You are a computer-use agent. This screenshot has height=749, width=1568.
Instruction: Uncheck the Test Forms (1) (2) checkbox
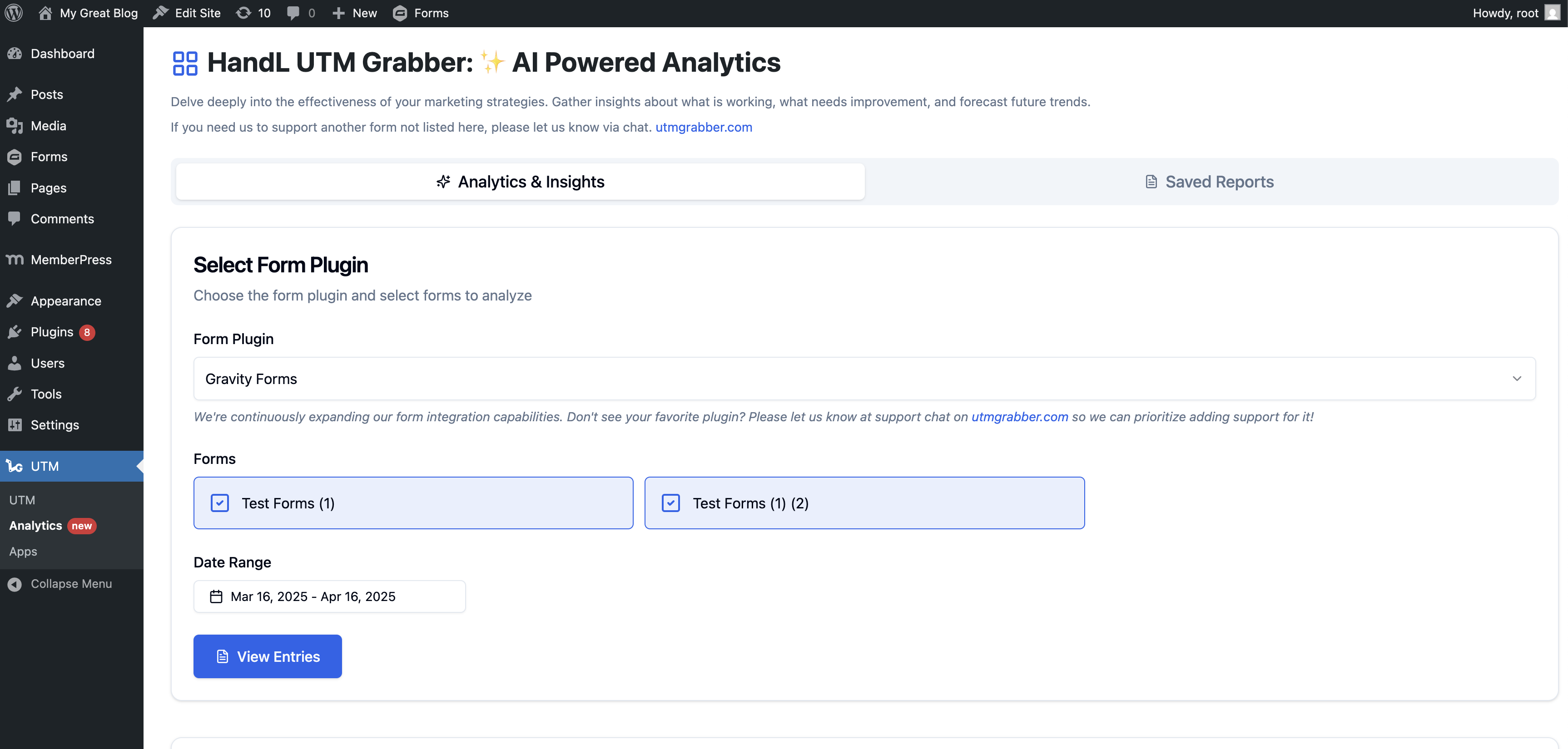pyautogui.click(x=671, y=503)
